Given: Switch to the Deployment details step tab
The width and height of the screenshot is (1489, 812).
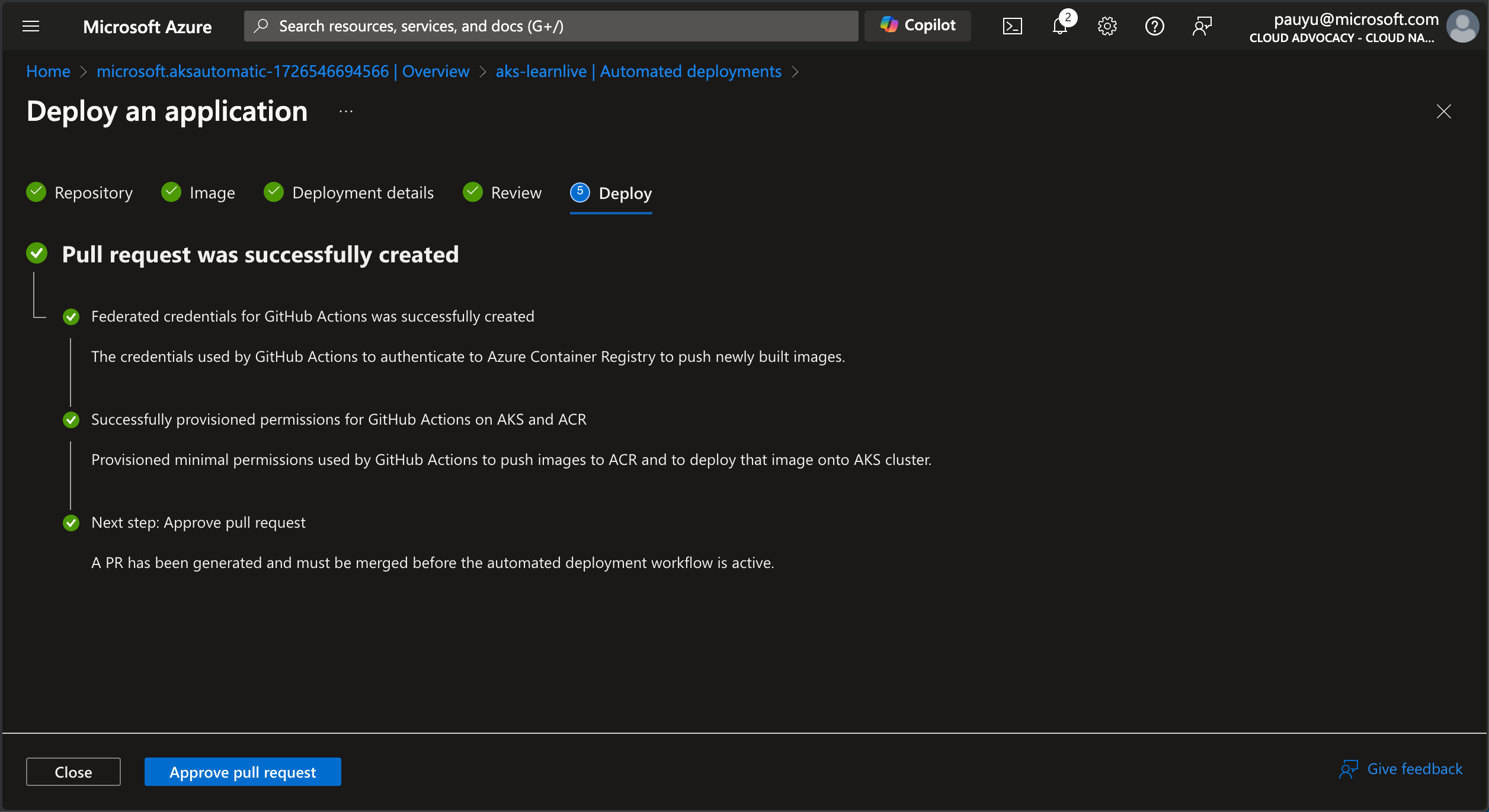Looking at the screenshot, I should [x=349, y=192].
